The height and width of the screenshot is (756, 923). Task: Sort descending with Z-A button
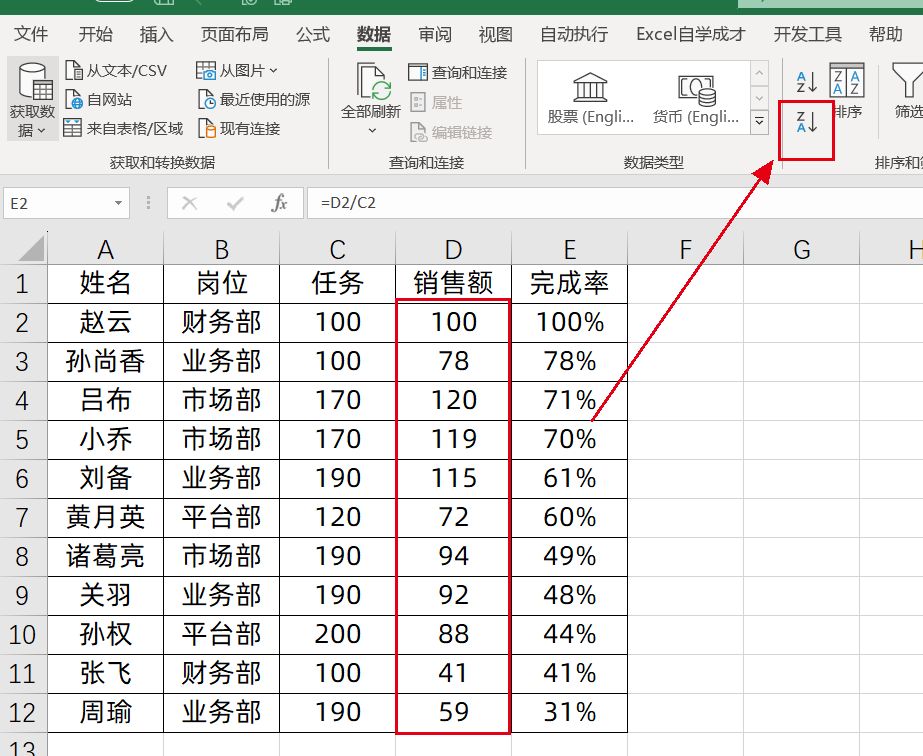coord(806,122)
